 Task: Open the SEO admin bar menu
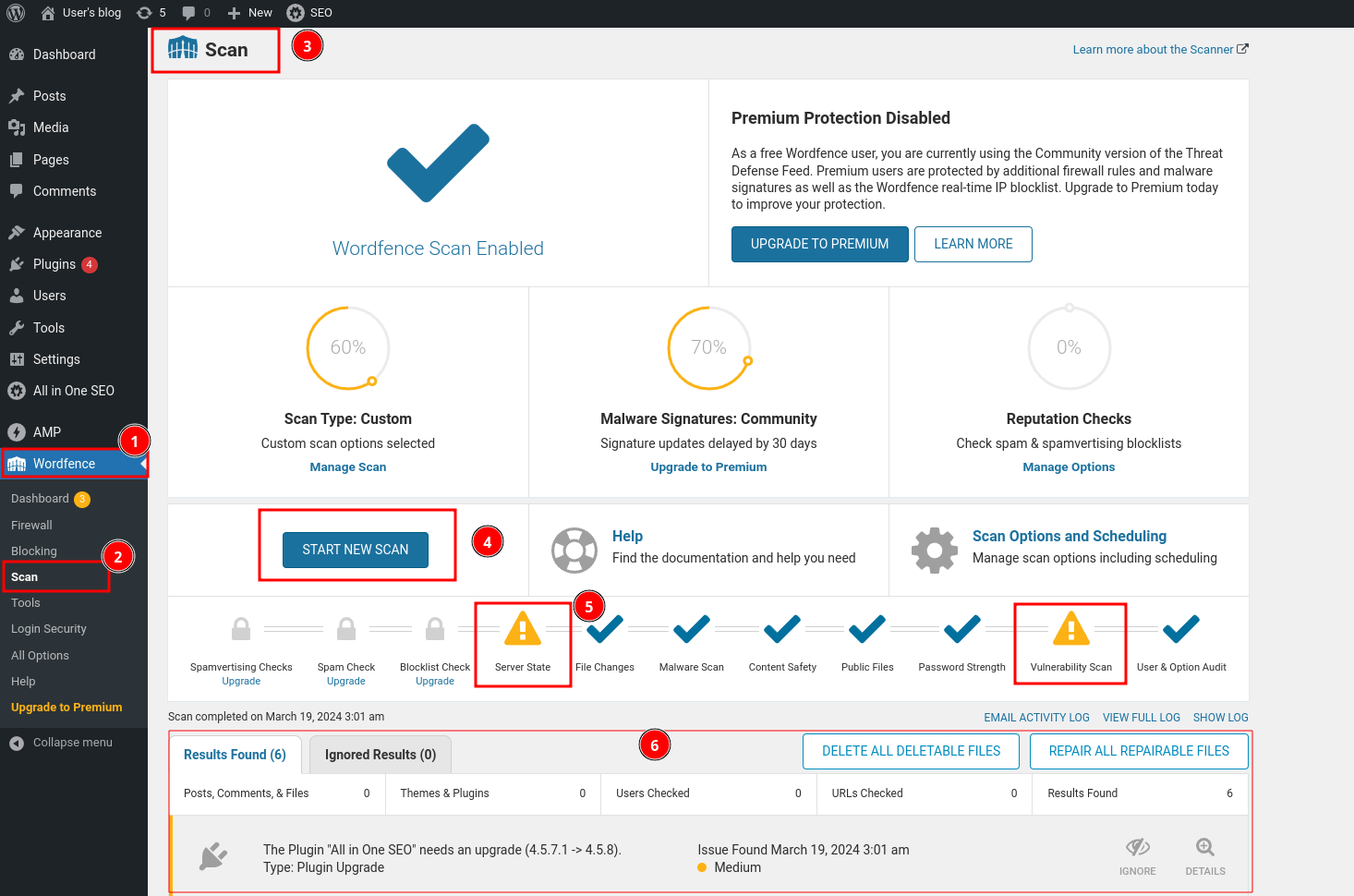[x=309, y=13]
